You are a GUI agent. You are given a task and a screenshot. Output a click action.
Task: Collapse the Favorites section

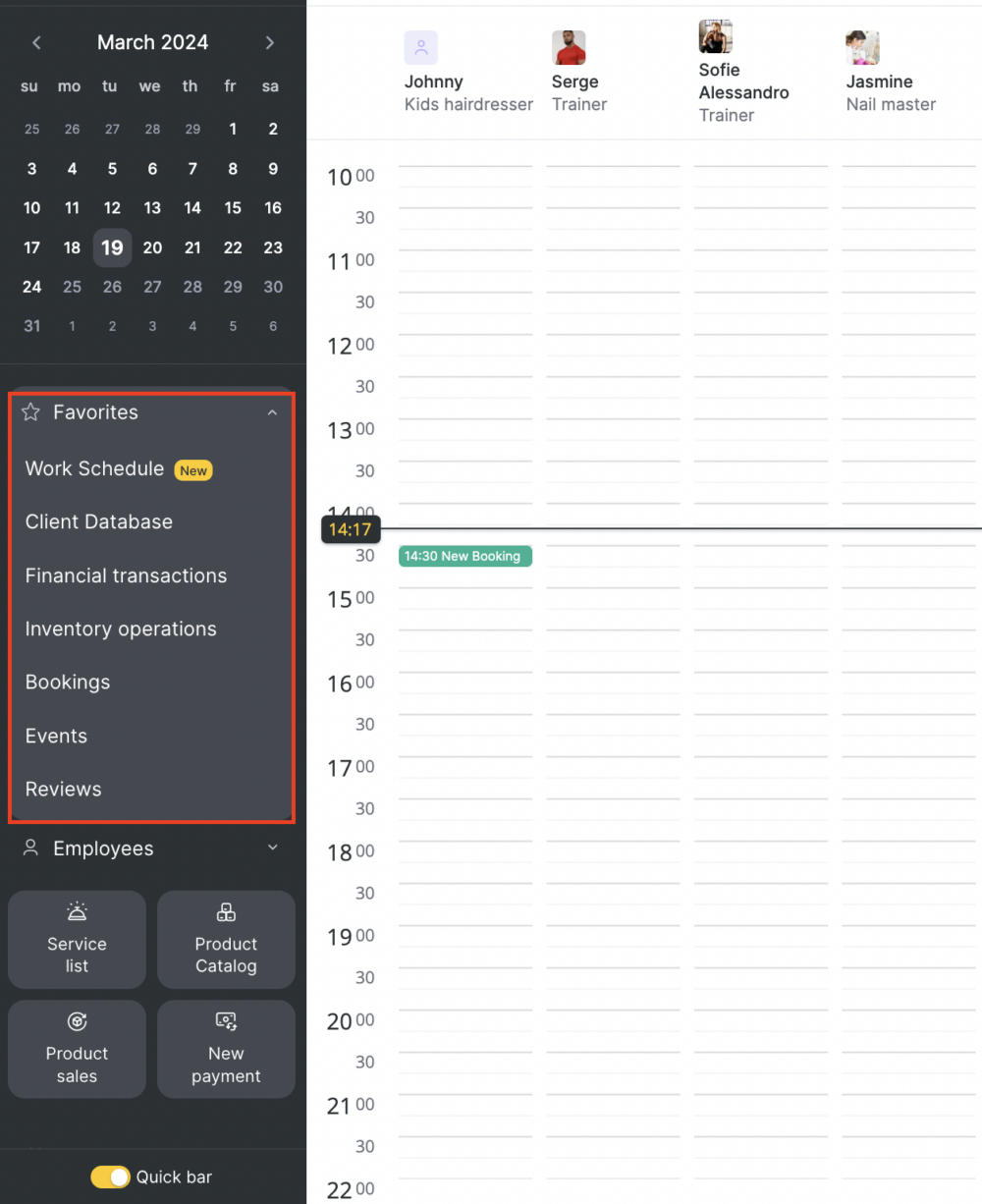[272, 412]
